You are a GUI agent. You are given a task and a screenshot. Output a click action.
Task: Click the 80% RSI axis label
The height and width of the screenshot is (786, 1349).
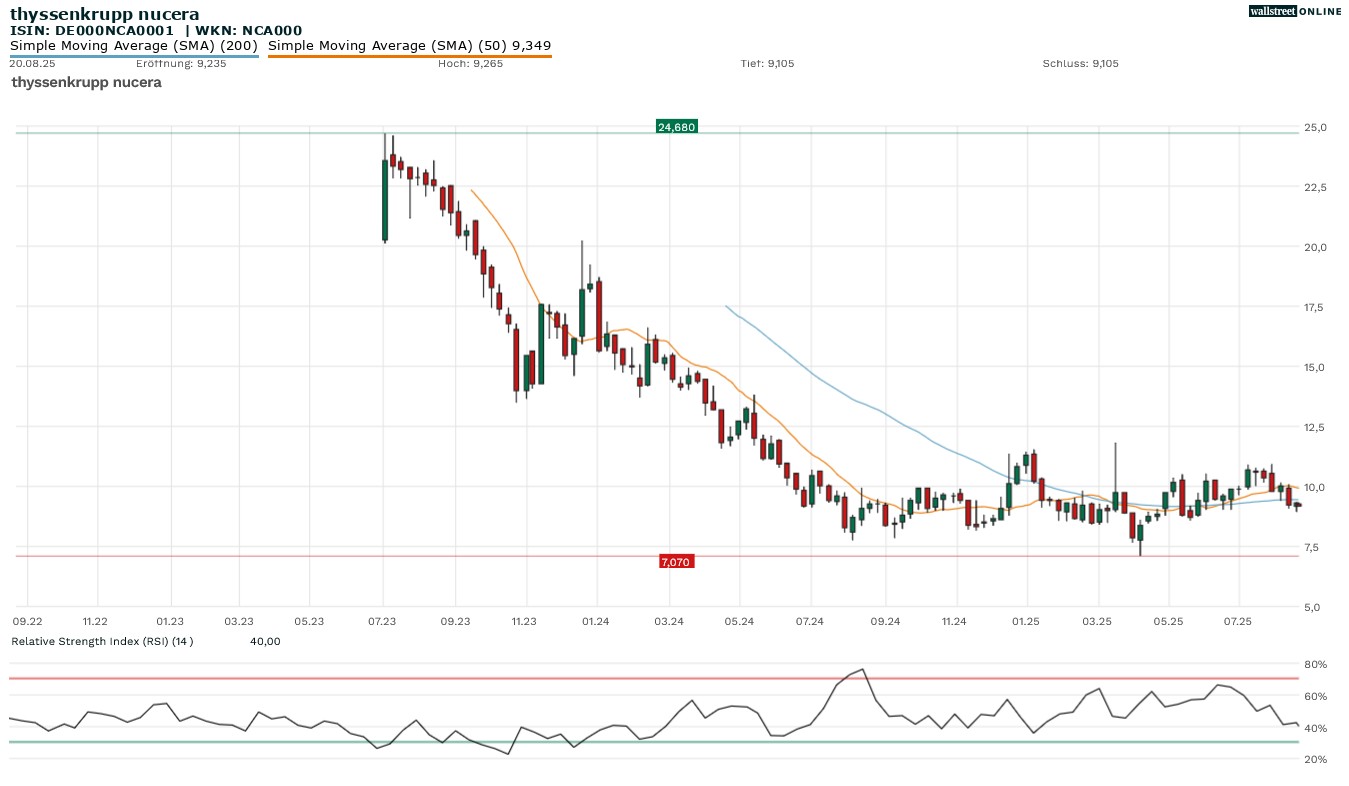click(1316, 664)
